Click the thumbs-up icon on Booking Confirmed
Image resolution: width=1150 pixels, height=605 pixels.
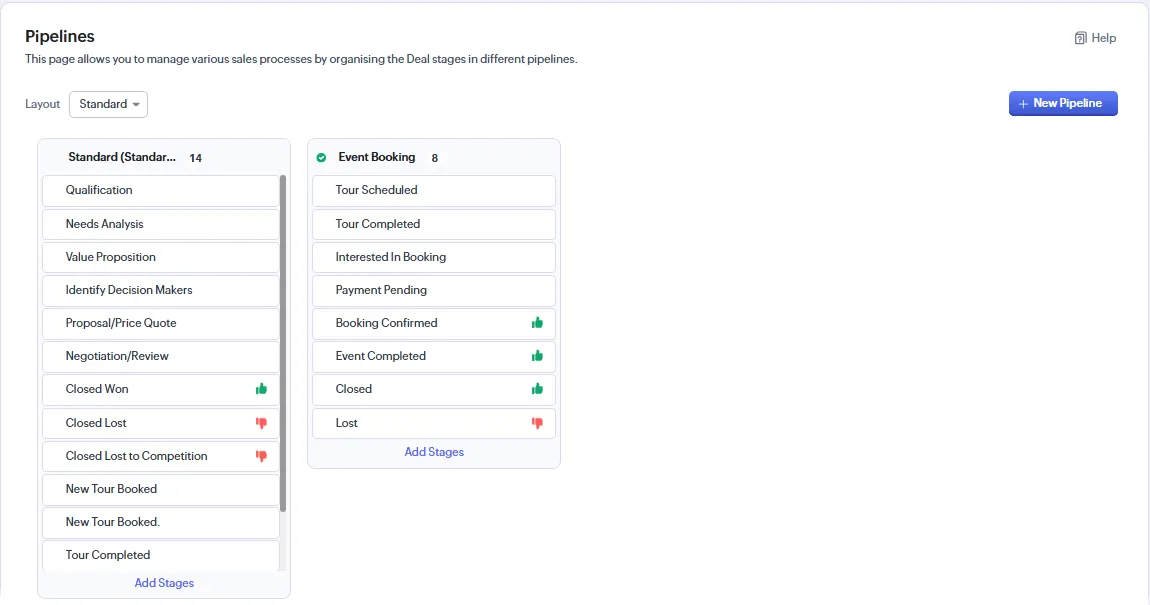pos(537,323)
